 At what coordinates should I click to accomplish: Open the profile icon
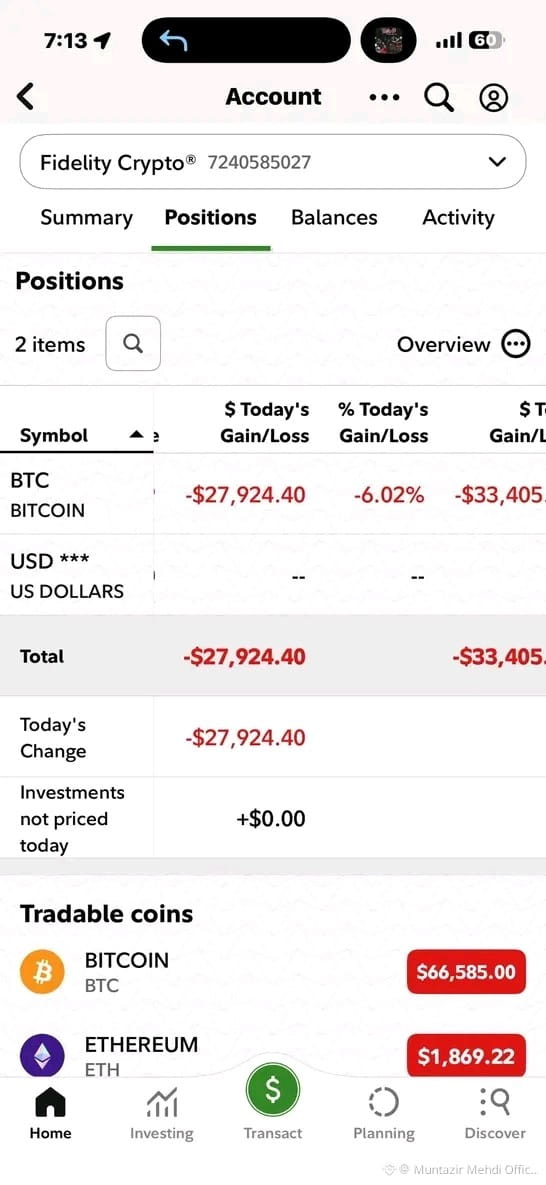[x=494, y=97]
